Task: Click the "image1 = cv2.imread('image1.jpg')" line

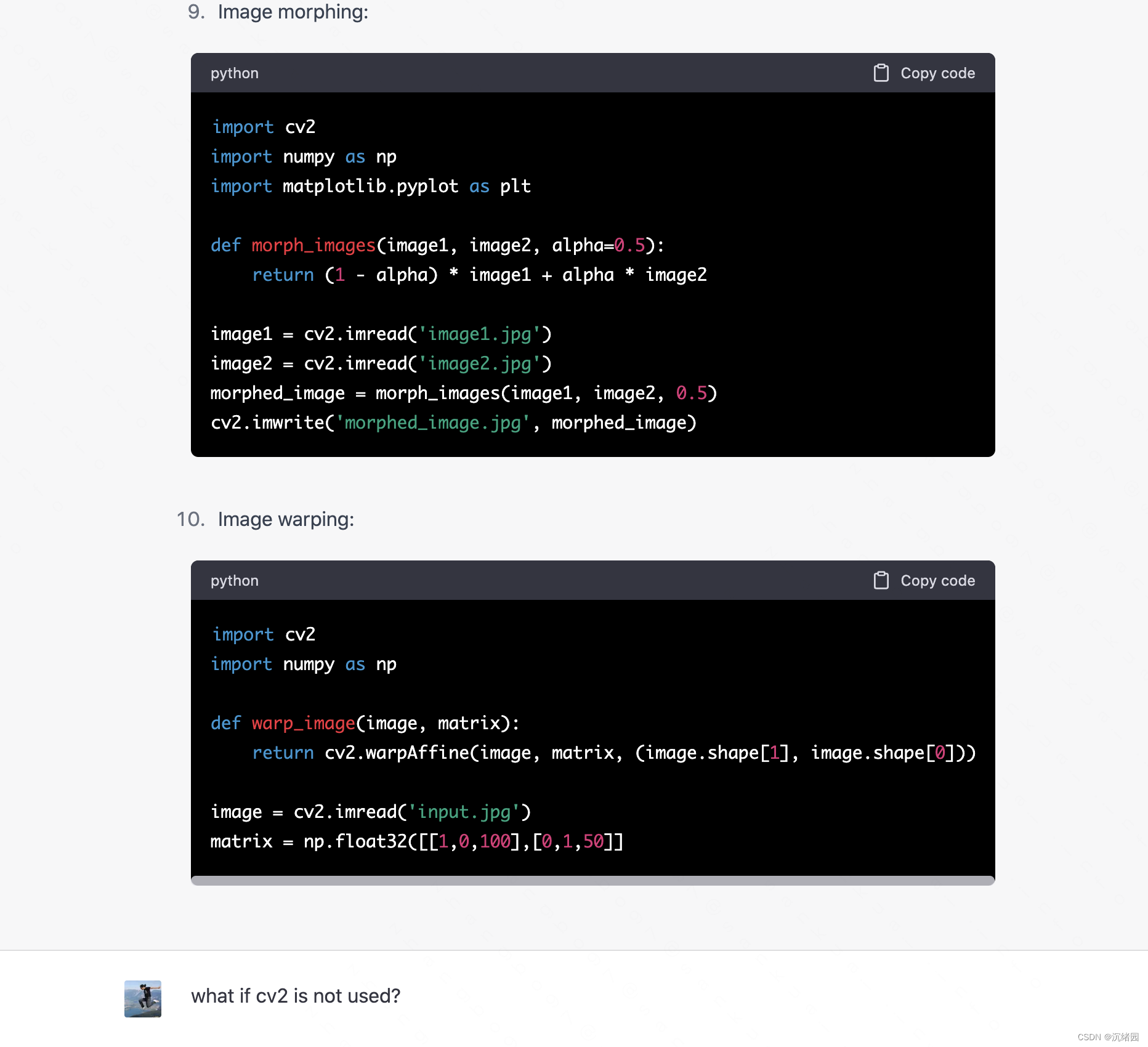Action: tap(381, 334)
